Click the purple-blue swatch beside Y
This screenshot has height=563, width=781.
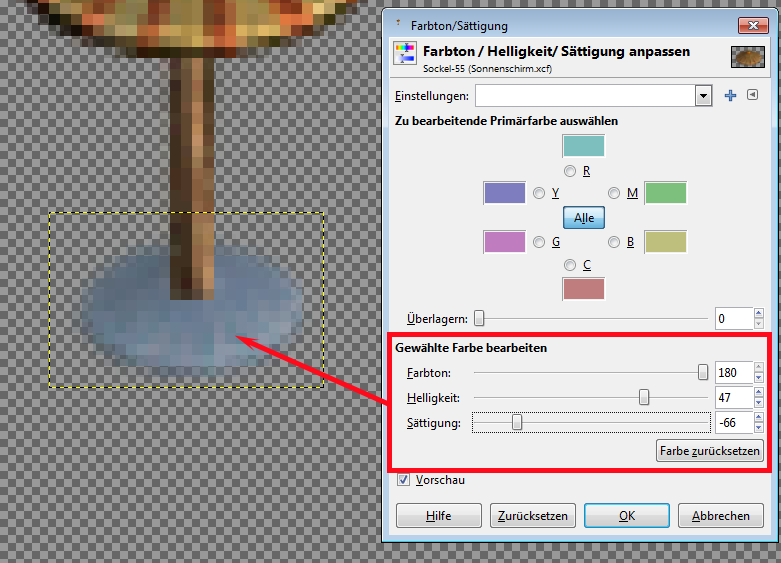tap(505, 193)
